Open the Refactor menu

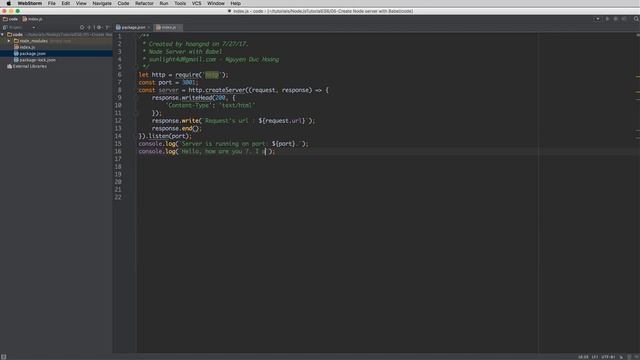coord(144,3)
